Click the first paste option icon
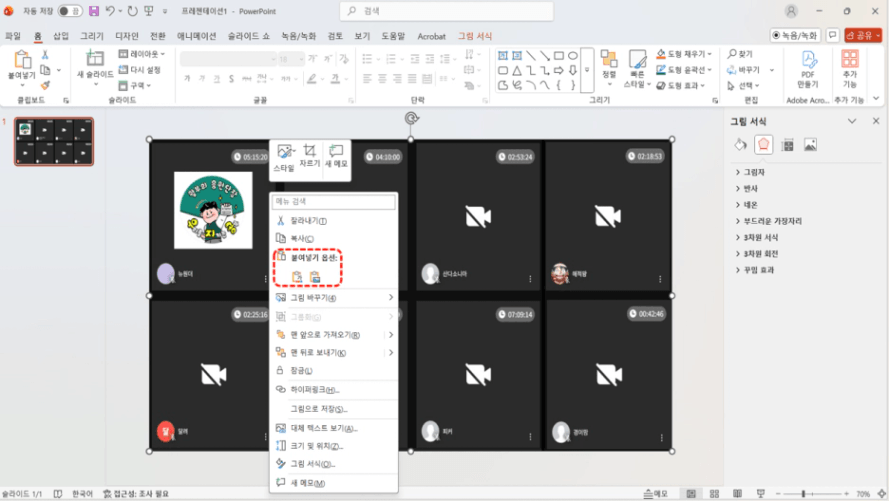This screenshot has width=889, height=501. tap(297, 277)
